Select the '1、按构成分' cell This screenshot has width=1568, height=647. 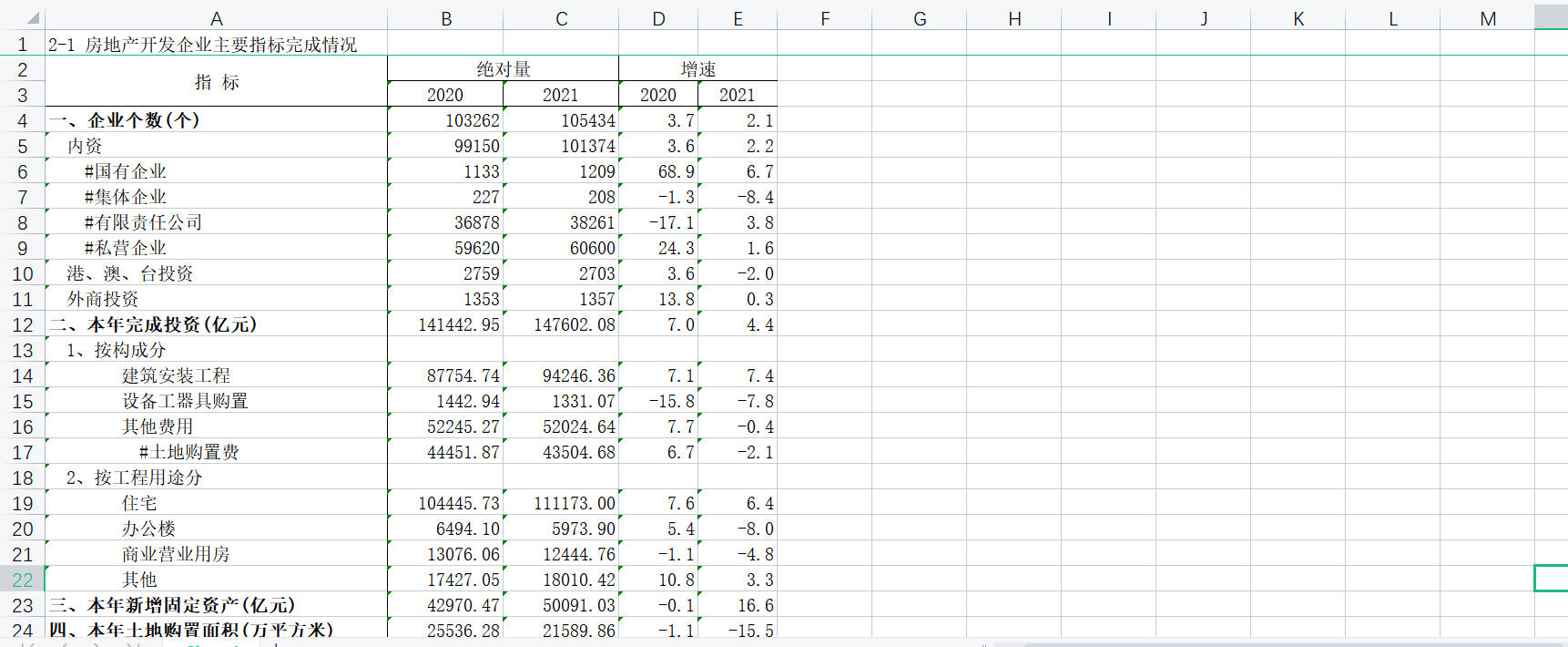[217, 350]
